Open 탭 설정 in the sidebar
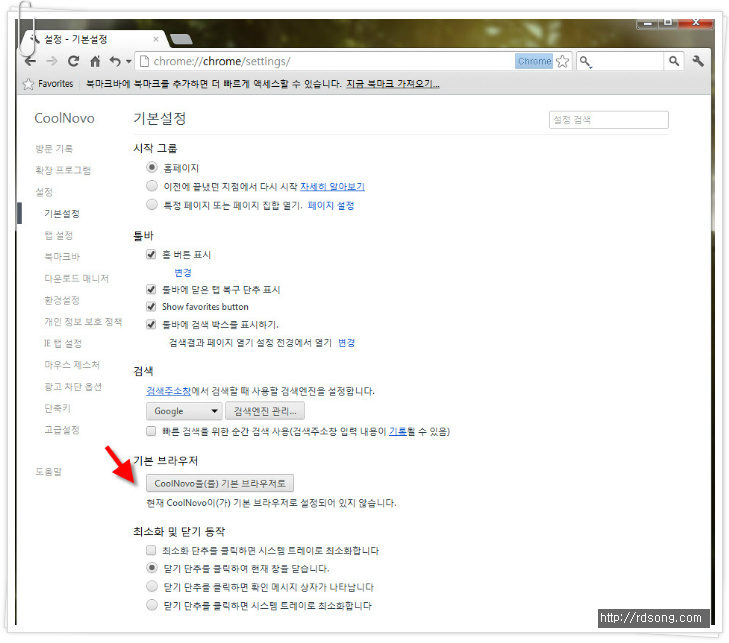The height and width of the screenshot is (643, 729). [x=58, y=235]
